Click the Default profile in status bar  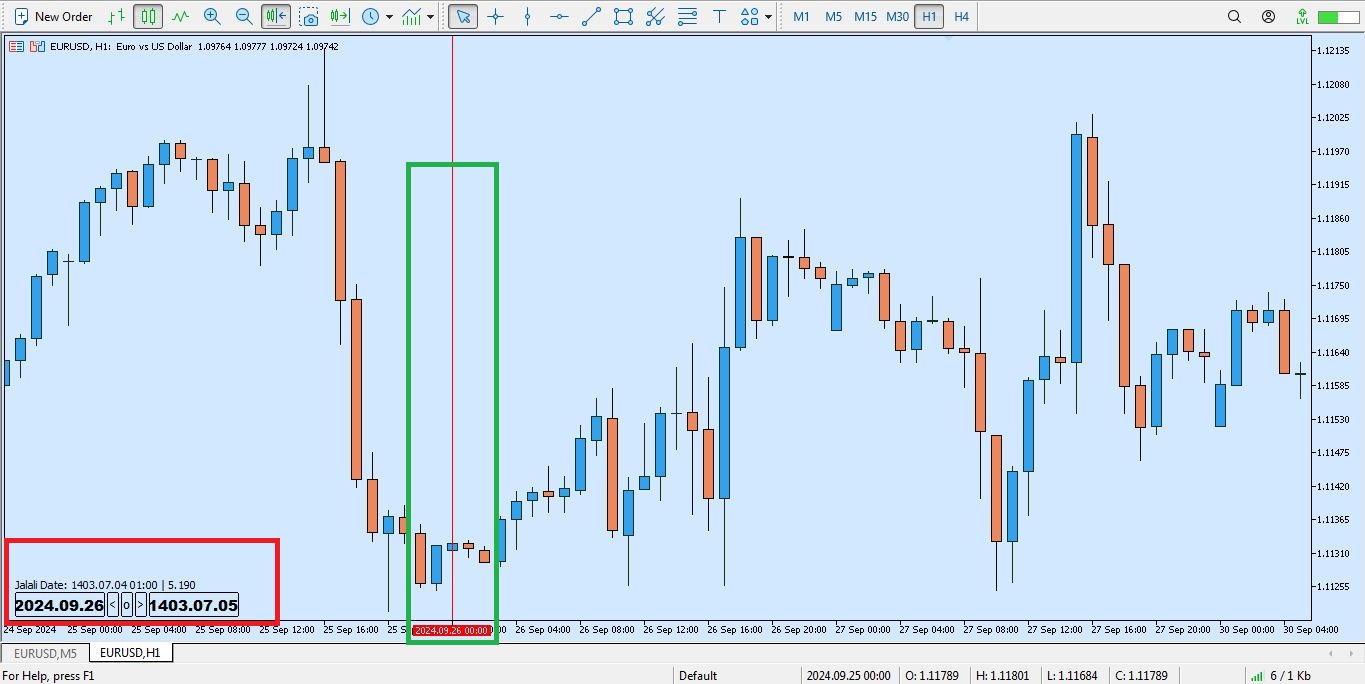coord(698,675)
